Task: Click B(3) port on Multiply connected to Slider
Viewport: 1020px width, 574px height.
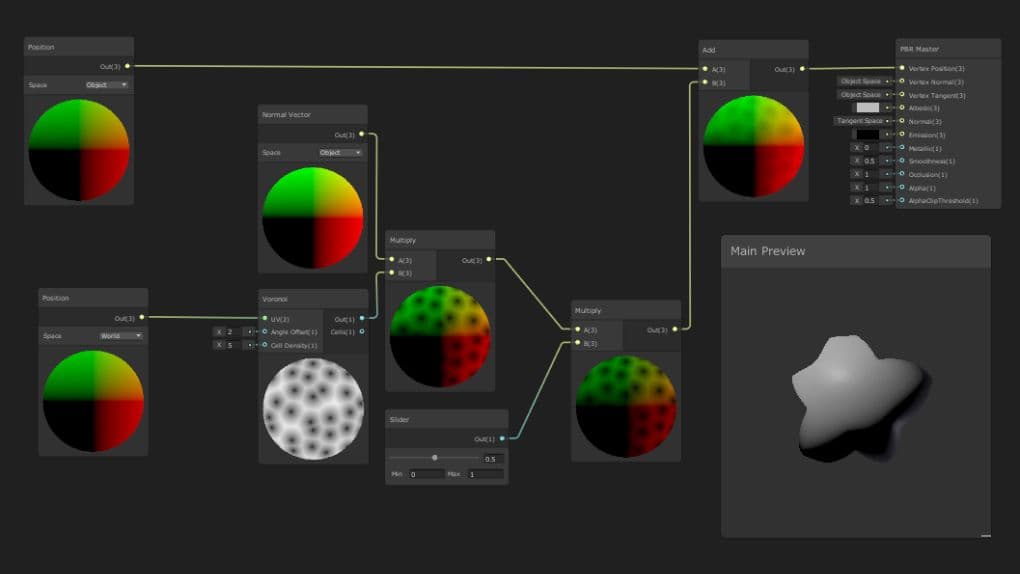Action: (578, 343)
